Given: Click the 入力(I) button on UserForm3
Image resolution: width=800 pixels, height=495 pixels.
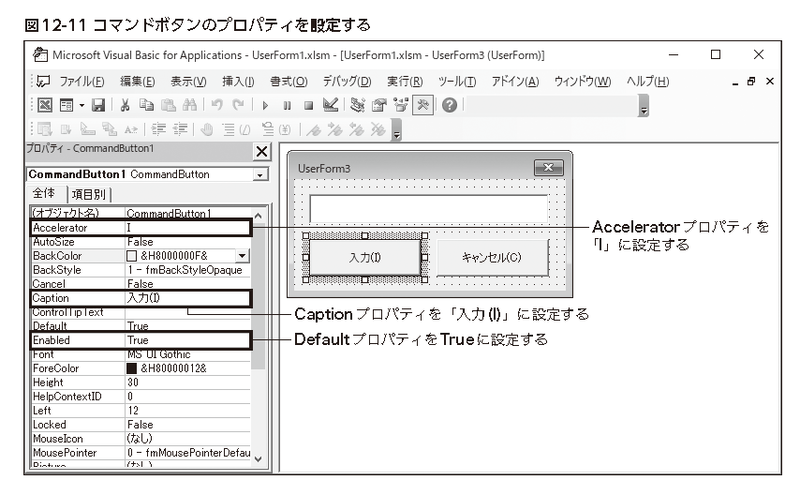Looking at the screenshot, I should [365, 257].
